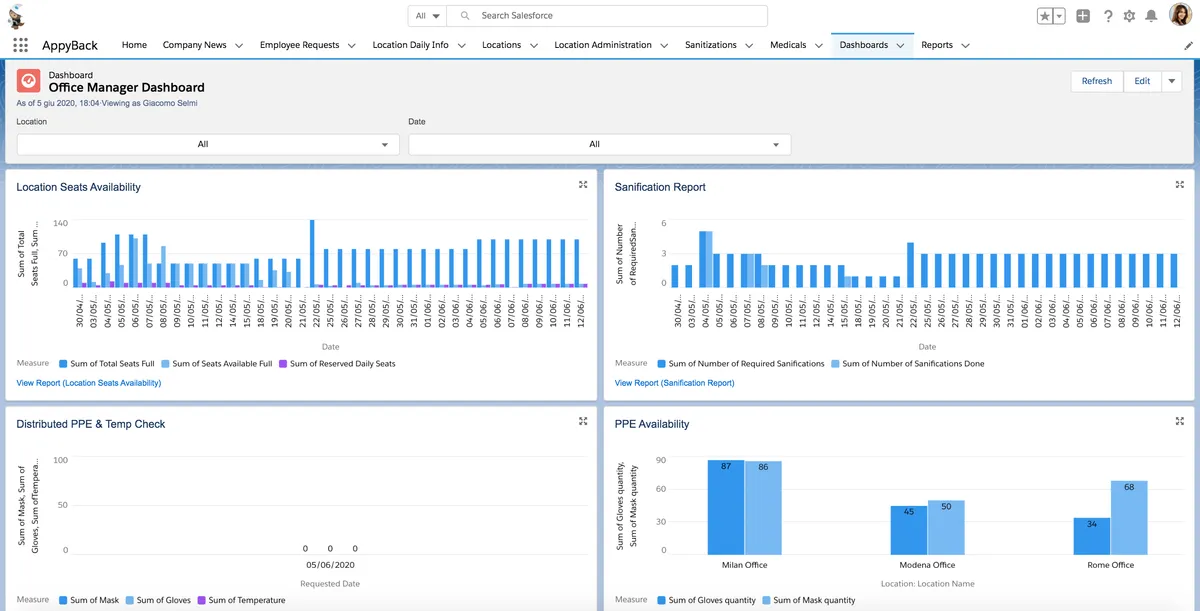Open the search scope All dropdown

(x=428, y=16)
